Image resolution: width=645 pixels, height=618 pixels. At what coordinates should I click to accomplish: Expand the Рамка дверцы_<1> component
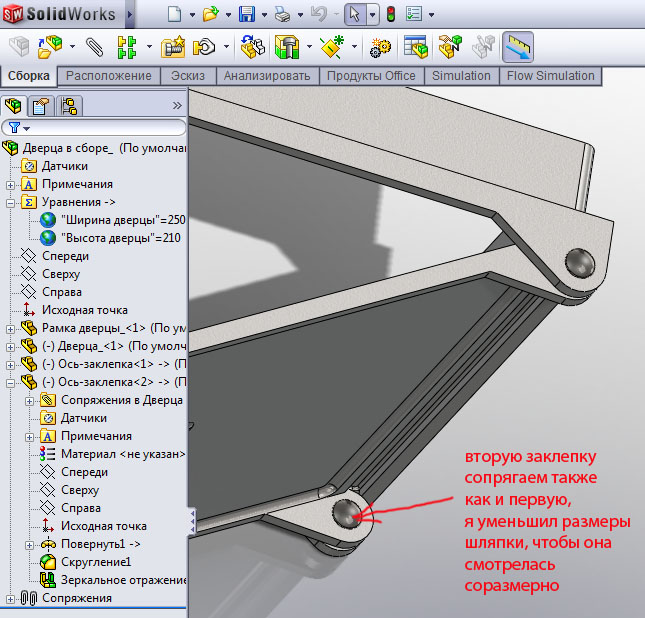[x=11, y=328]
